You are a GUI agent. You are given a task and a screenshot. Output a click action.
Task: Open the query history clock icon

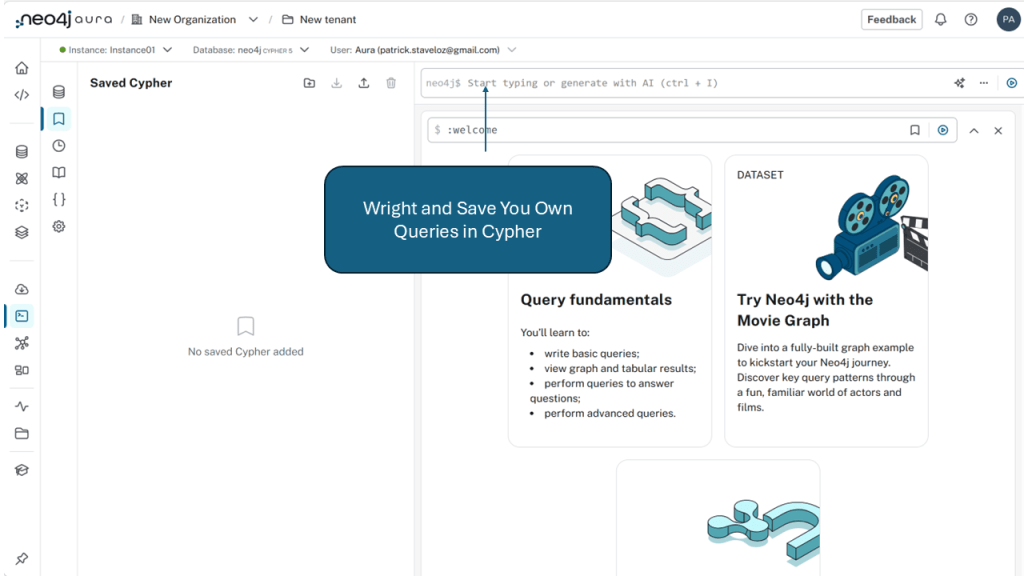pyautogui.click(x=59, y=146)
